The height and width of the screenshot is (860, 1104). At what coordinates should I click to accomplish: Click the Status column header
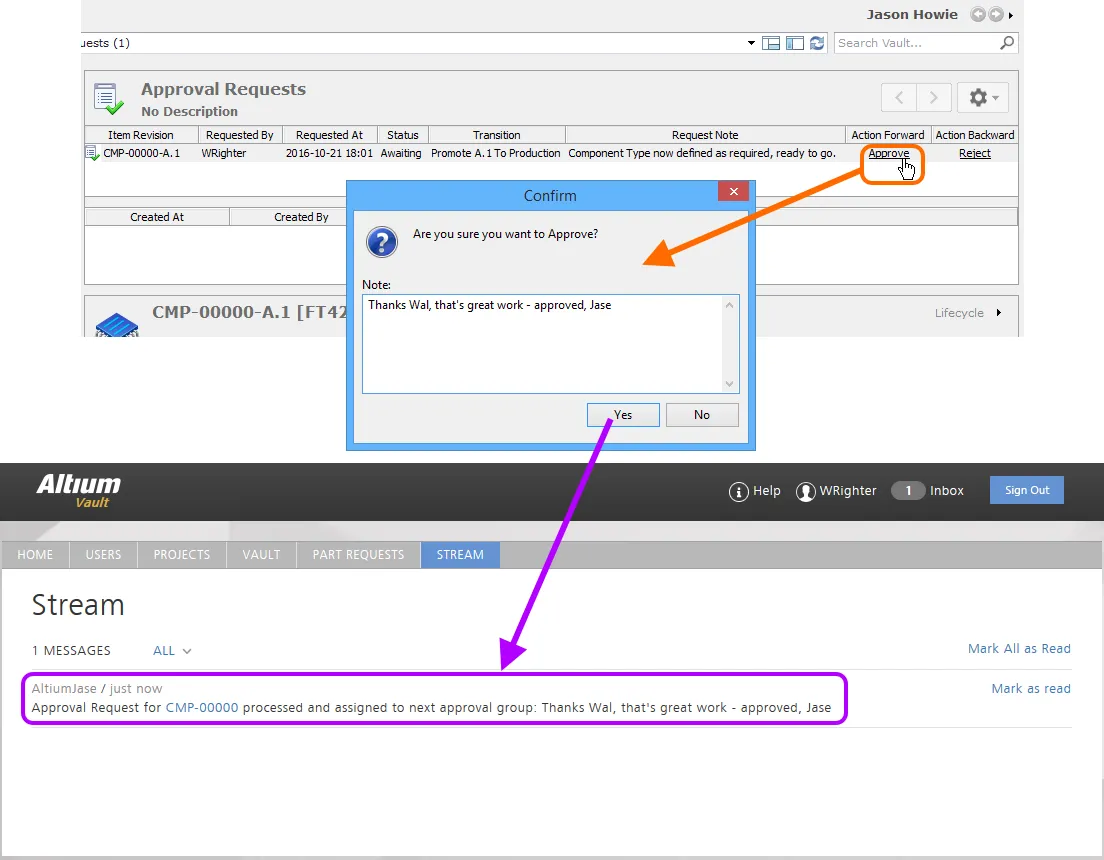pyautogui.click(x=403, y=135)
